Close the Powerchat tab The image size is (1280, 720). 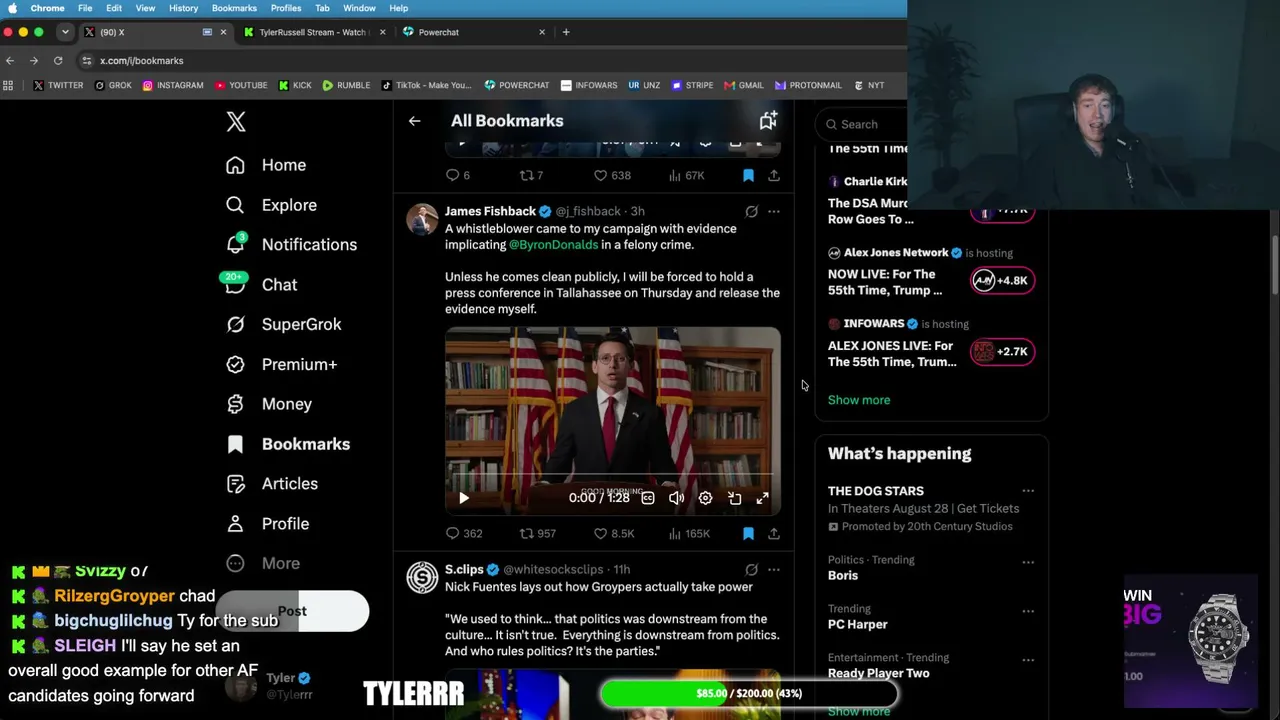[x=542, y=32]
